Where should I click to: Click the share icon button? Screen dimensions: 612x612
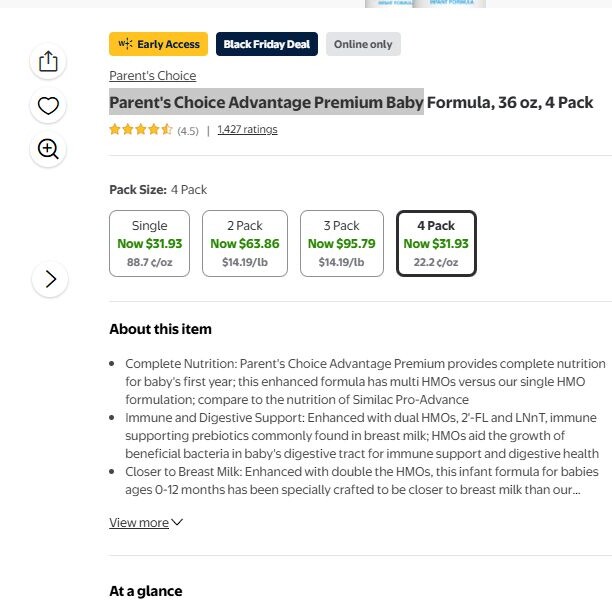48,62
